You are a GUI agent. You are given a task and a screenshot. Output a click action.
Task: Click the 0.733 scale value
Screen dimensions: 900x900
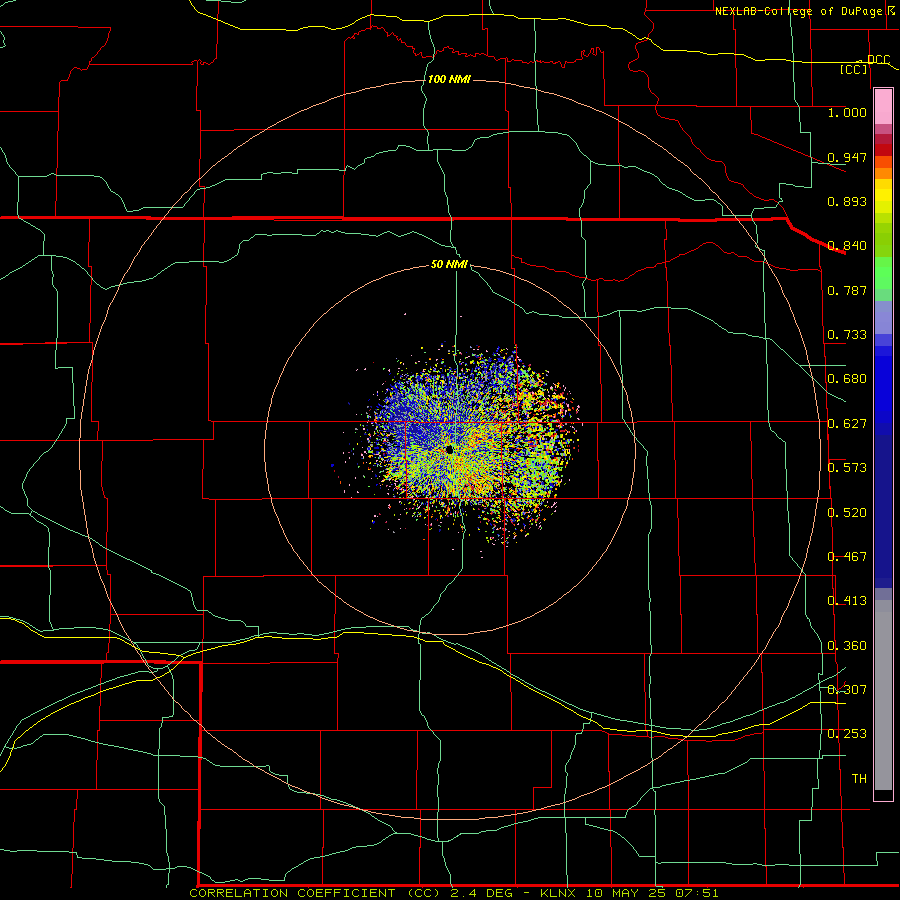(x=847, y=335)
